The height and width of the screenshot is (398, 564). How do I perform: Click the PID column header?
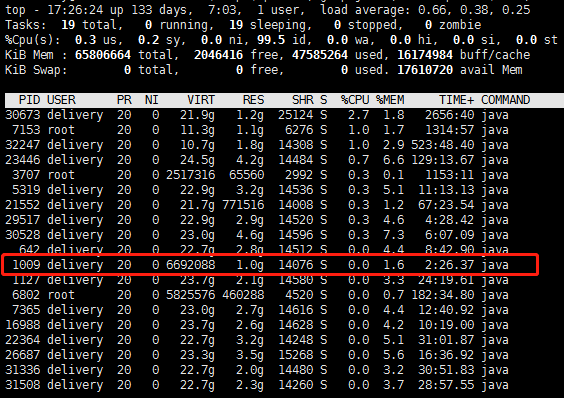29,100
